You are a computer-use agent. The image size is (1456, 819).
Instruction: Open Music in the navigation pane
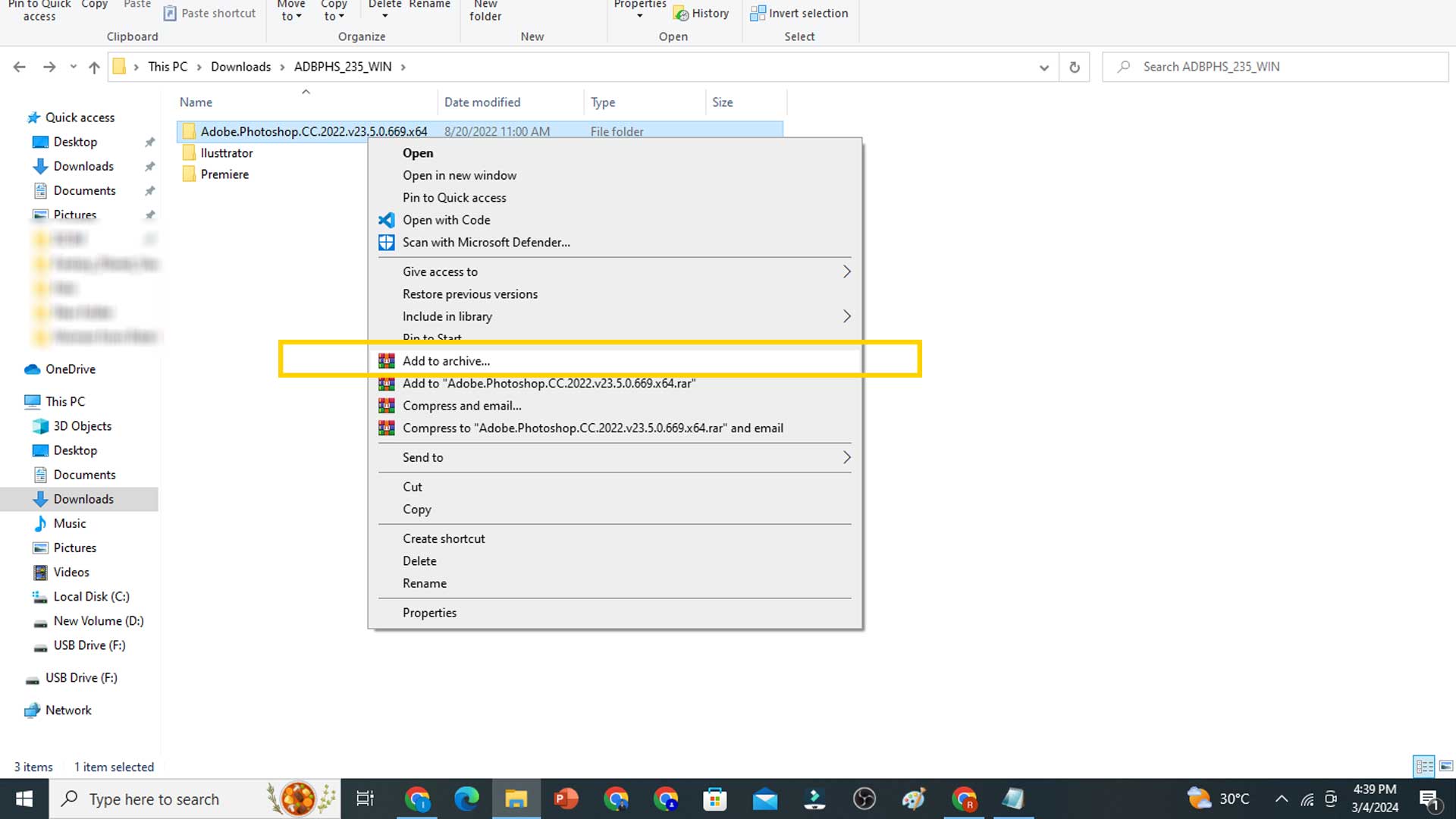click(70, 523)
